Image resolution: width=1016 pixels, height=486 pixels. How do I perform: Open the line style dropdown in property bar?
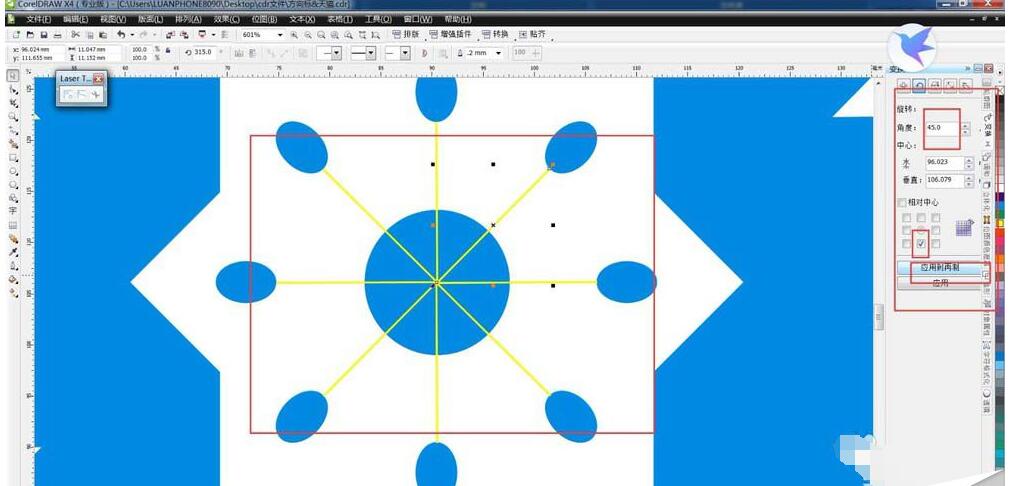point(370,53)
